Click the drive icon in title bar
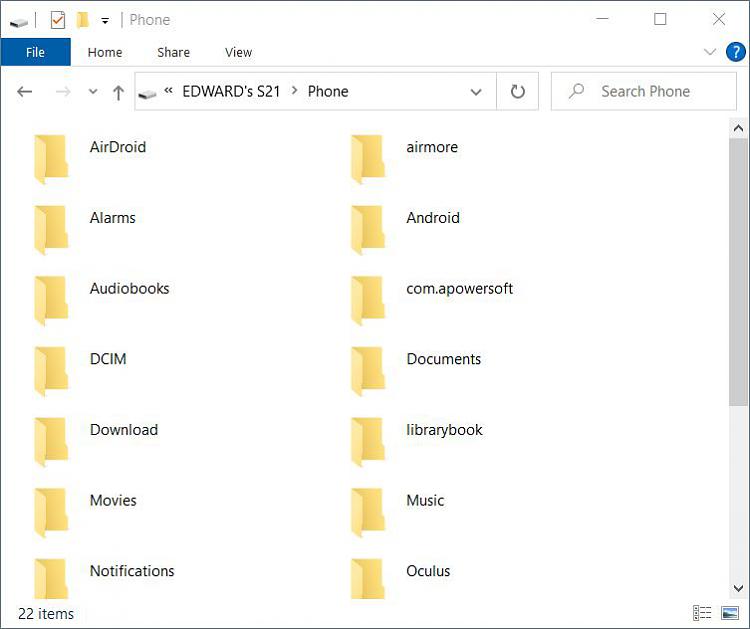 click(x=19, y=22)
